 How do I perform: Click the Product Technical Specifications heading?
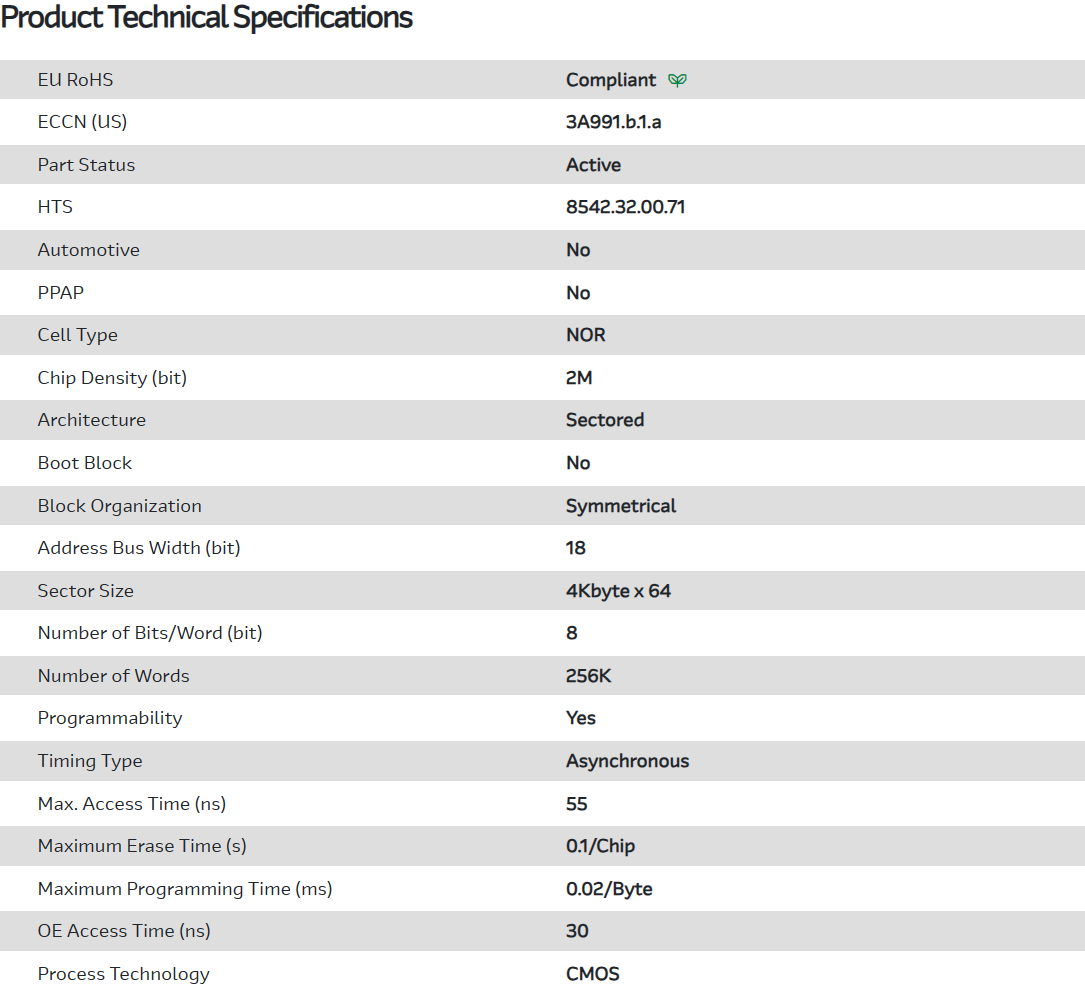pos(207,18)
